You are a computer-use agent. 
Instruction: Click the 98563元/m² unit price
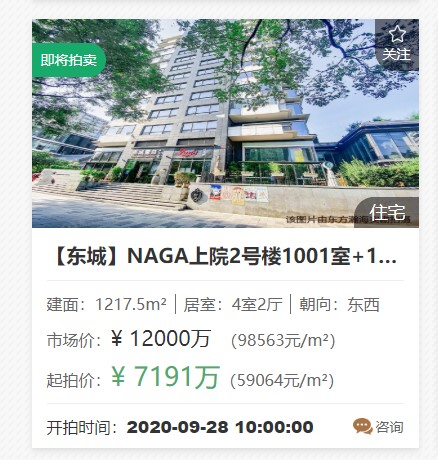(x=283, y=340)
